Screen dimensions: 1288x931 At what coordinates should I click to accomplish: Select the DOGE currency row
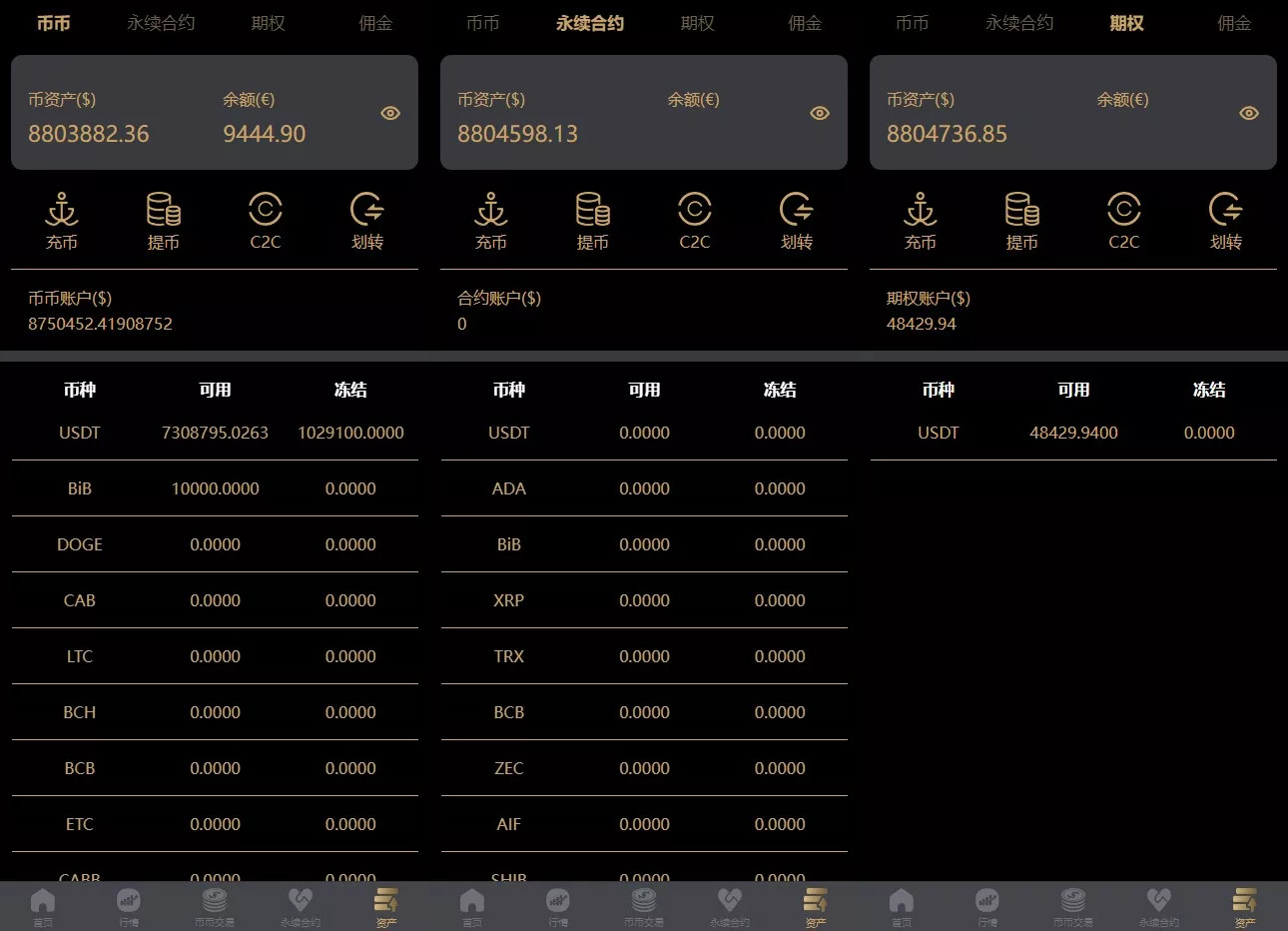coord(80,544)
